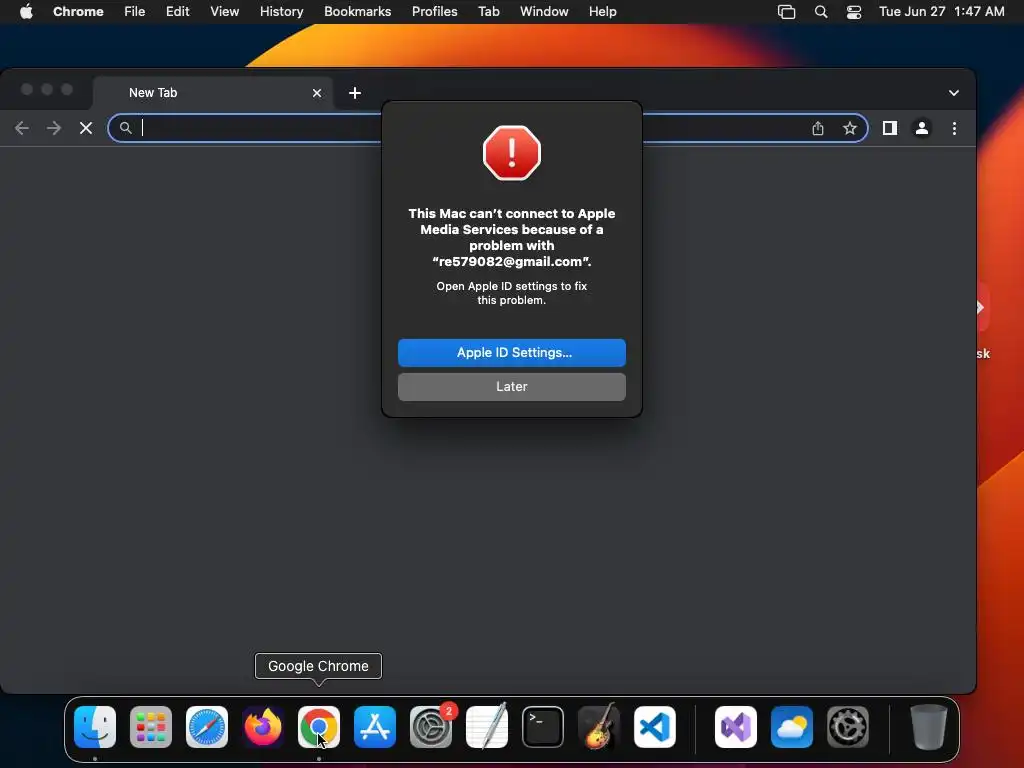This screenshot has height=768, width=1024.
Task: Open TextEdit from the Dock
Action: click(x=487, y=727)
